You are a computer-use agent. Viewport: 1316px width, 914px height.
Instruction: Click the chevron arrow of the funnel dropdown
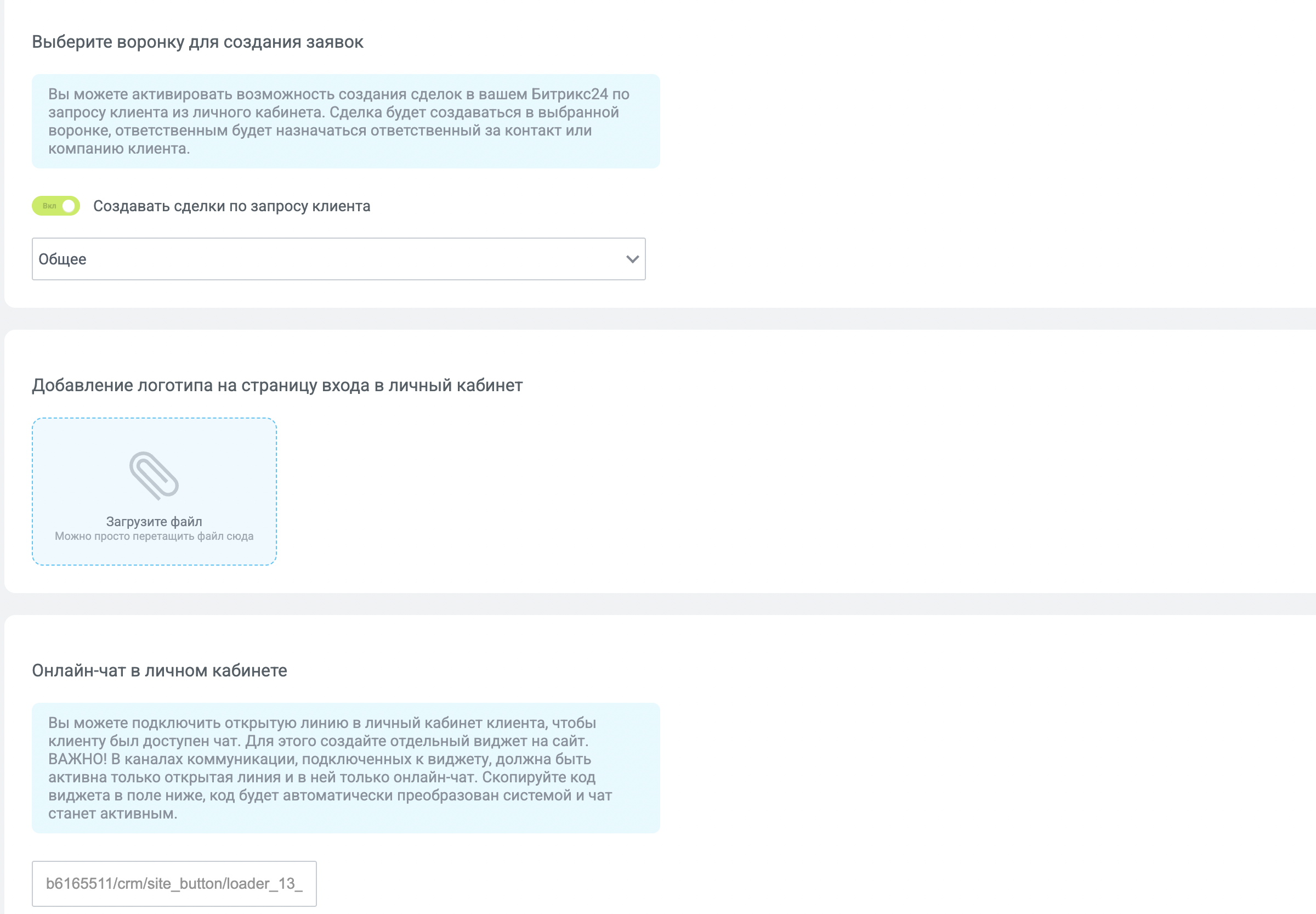(632, 259)
